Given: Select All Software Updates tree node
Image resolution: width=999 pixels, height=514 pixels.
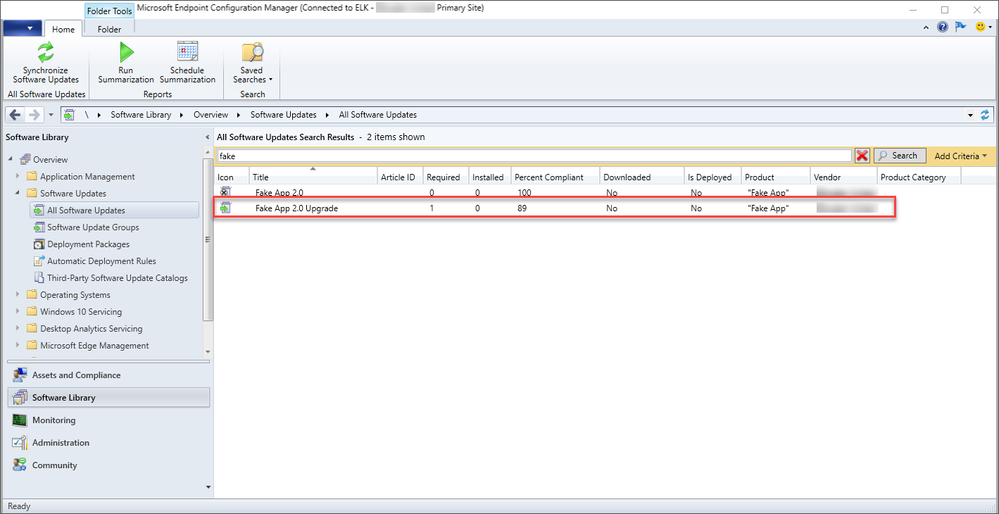Looking at the screenshot, I should point(114,210).
